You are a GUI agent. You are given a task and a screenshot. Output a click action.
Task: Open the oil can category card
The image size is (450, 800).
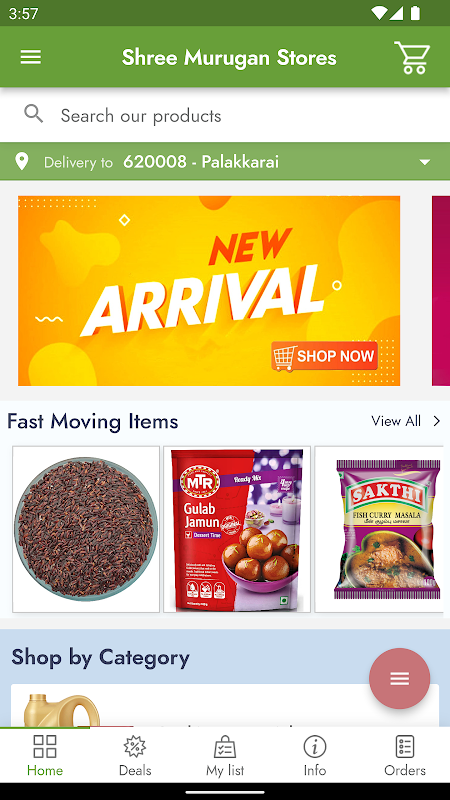tap(225, 706)
